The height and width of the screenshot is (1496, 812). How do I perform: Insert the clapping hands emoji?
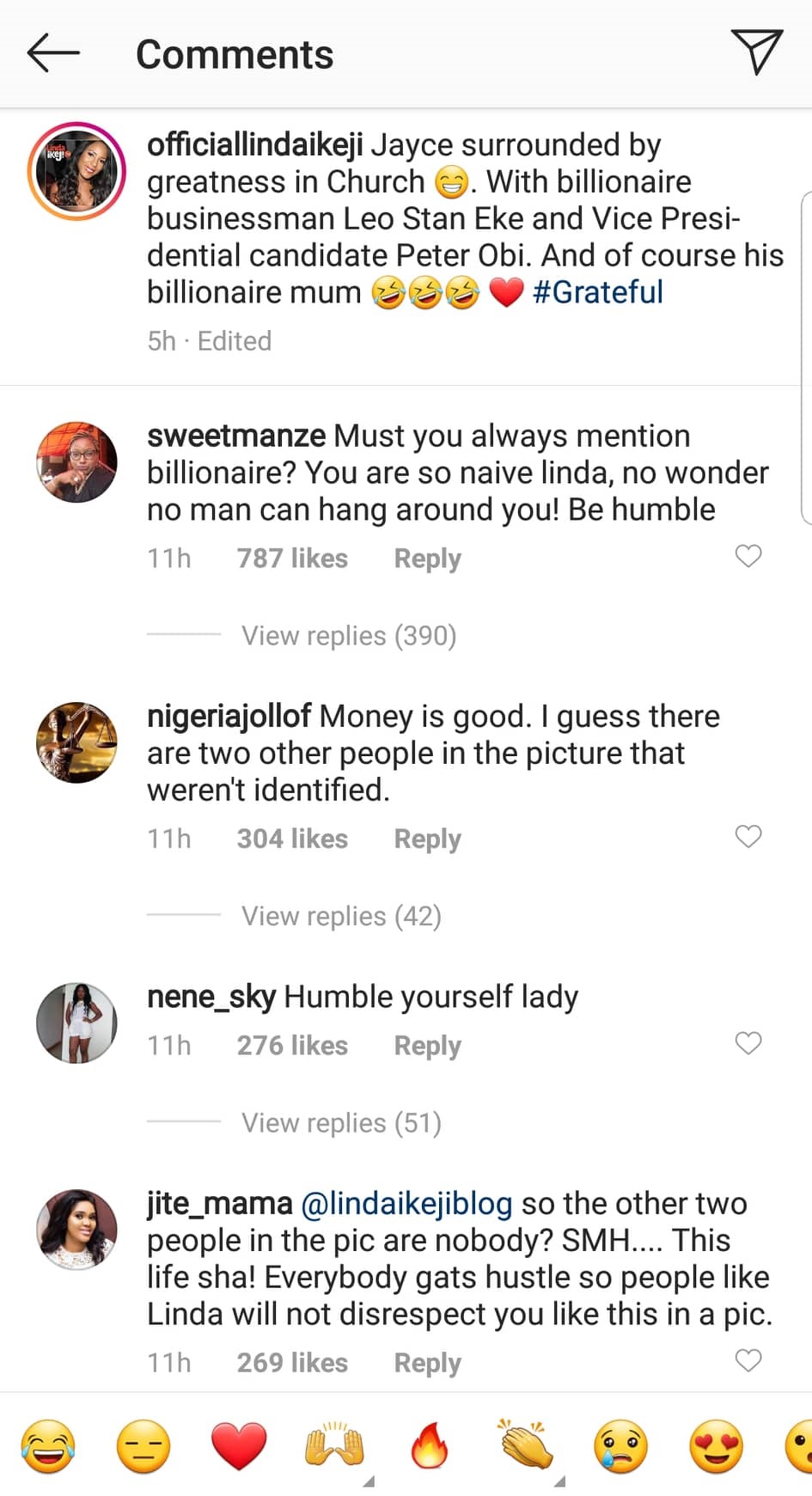[x=525, y=1444]
